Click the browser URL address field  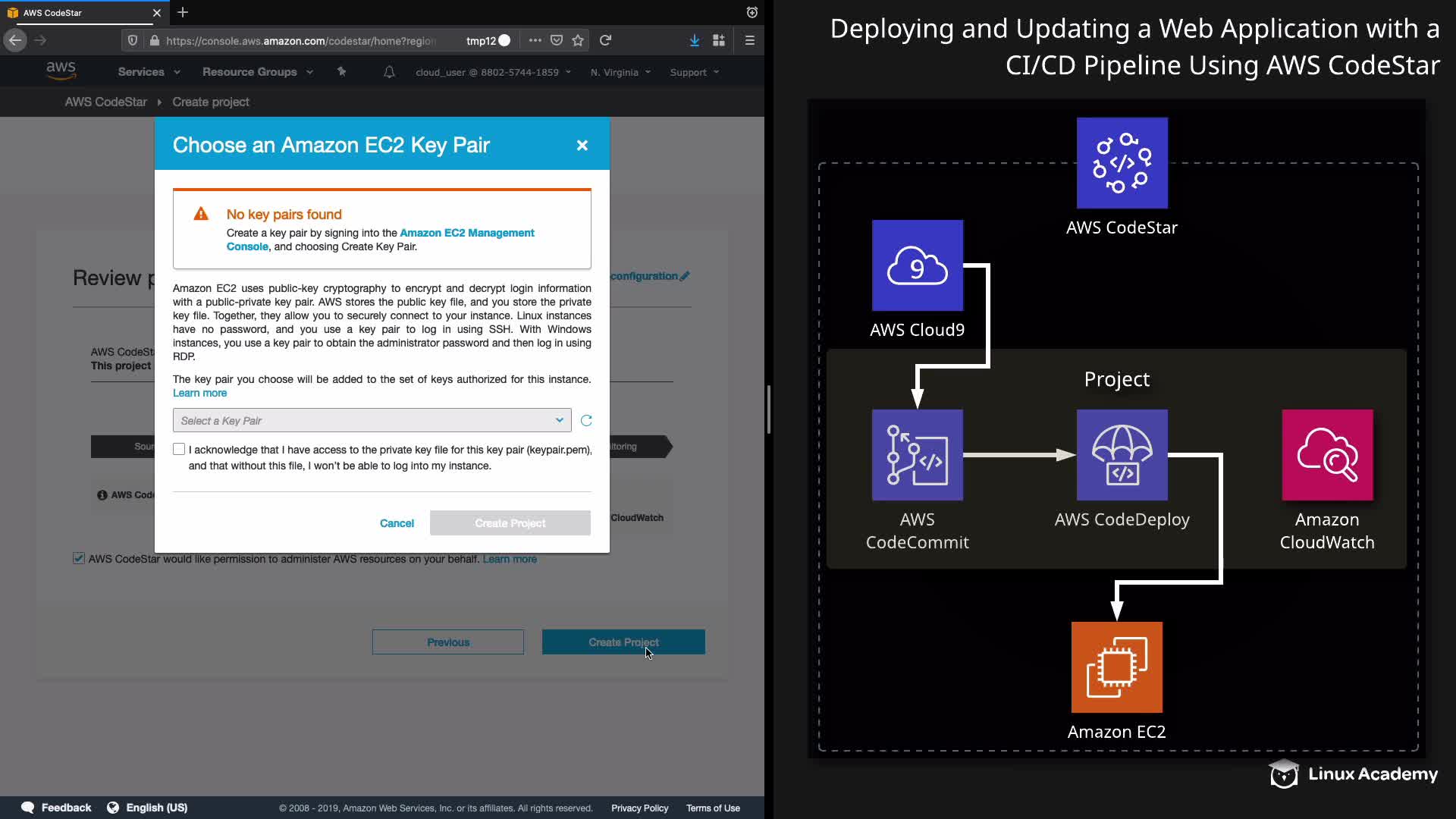click(303, 41)
